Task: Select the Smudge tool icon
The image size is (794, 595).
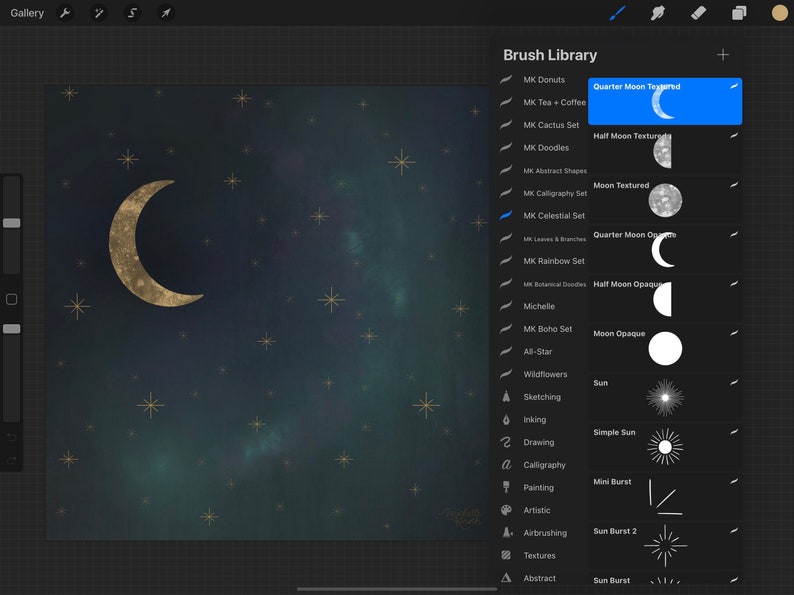Action: (x=657, y=13)
